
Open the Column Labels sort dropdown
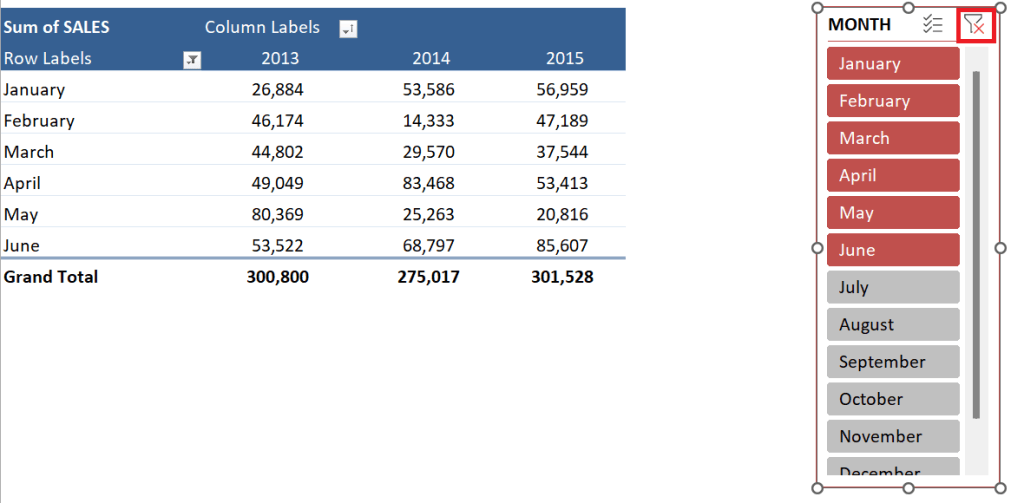[348, 29]
